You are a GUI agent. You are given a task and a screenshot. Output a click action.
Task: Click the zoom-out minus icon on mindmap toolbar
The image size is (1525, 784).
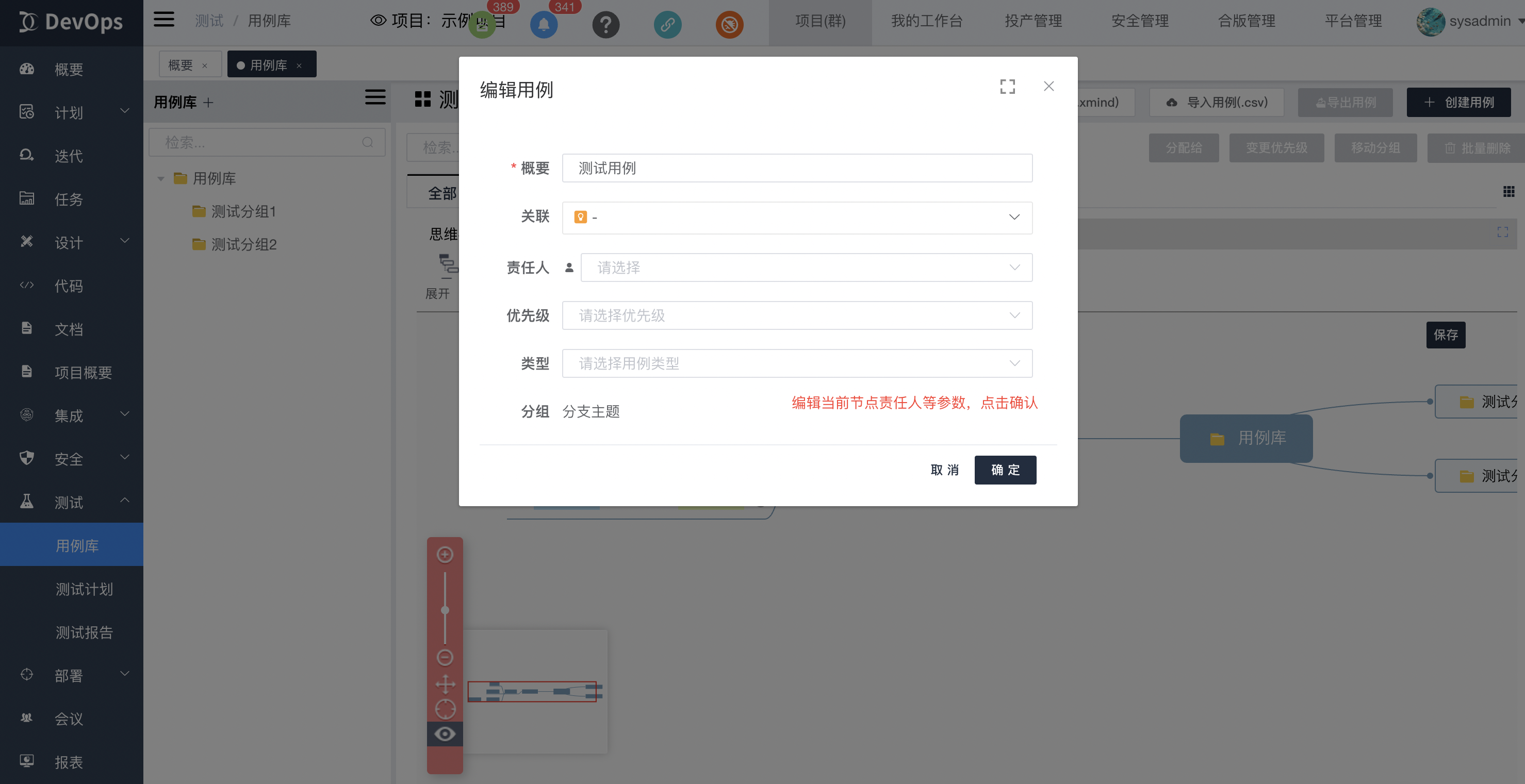[x=445, y=657]
